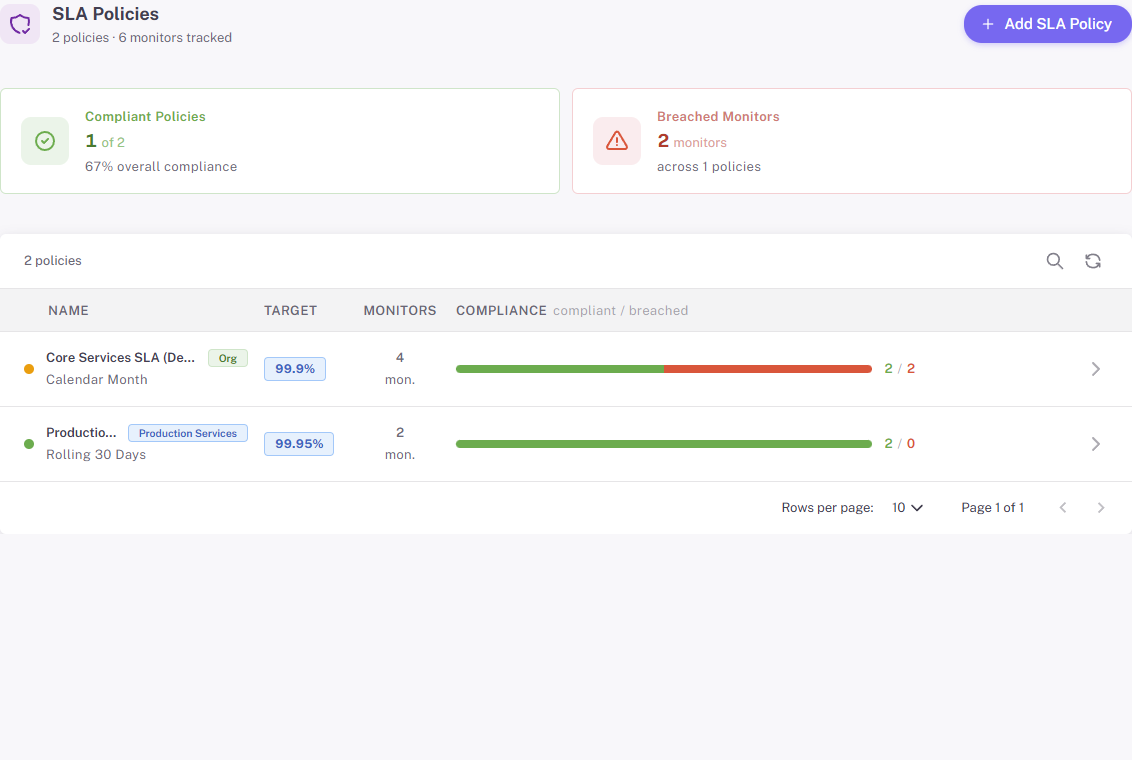Click the SLA Policies shield icon
1132x760 pixels.
click(x=21, y=23)
